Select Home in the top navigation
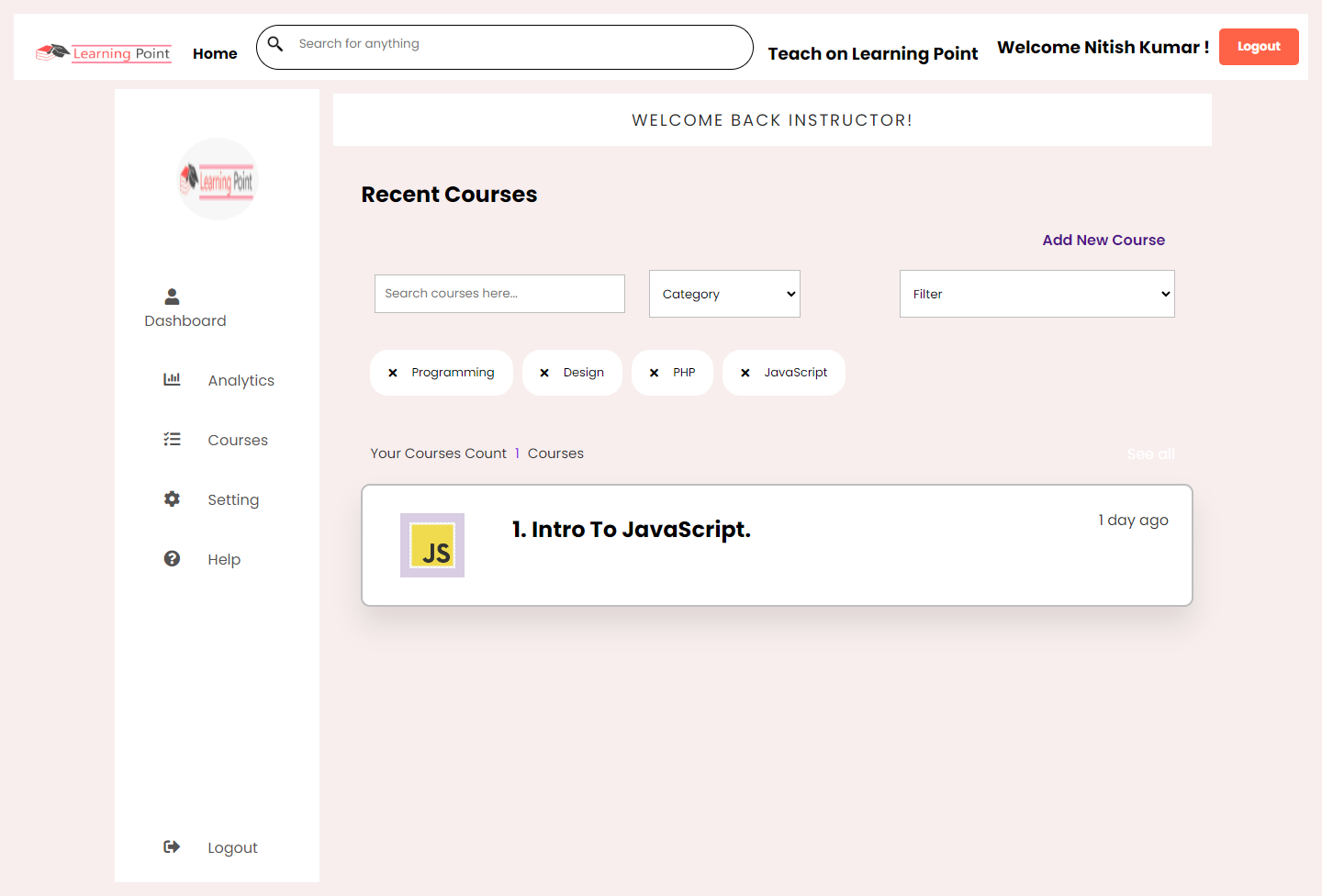 click(x=214, y=53)
